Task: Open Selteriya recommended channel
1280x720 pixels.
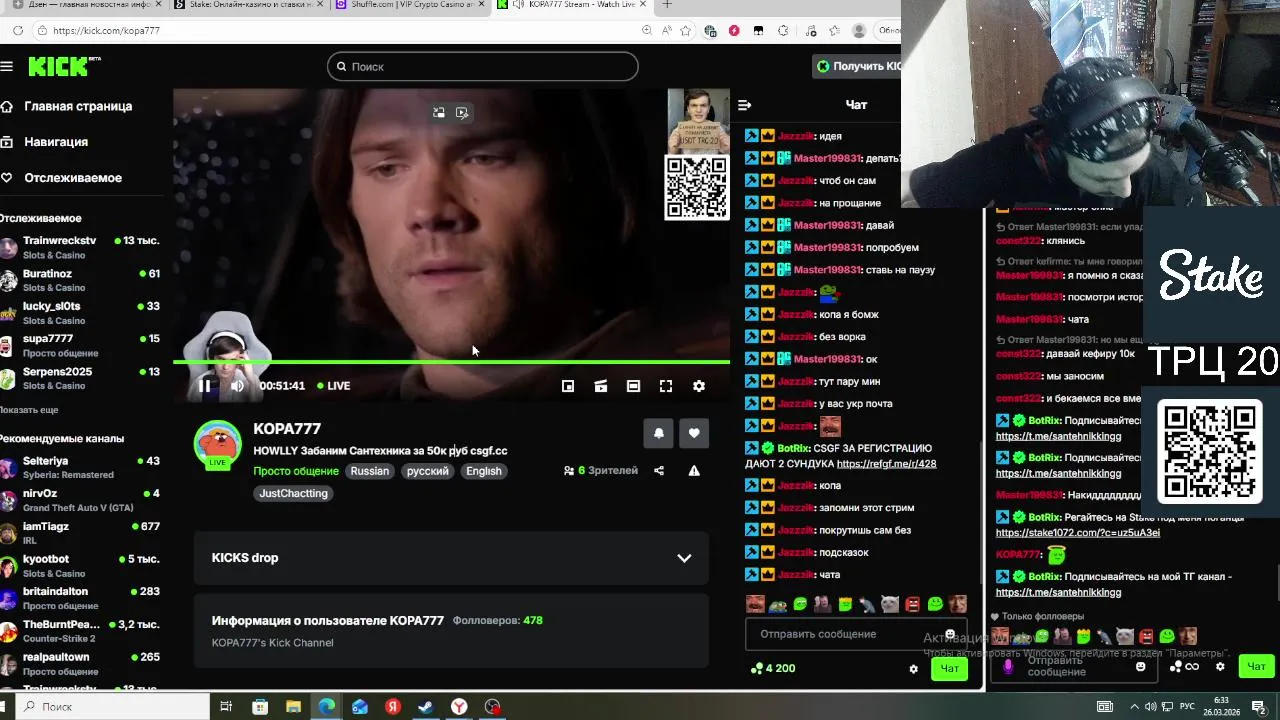Action: 80,467
